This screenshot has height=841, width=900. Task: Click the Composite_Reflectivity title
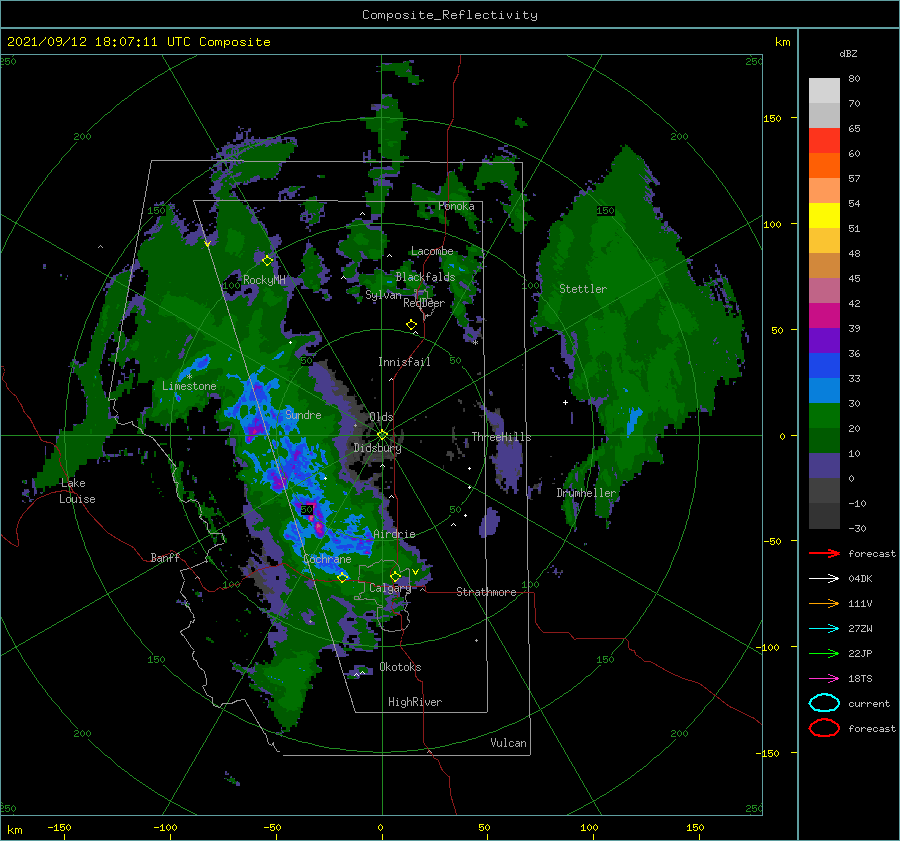coord(450,15)
